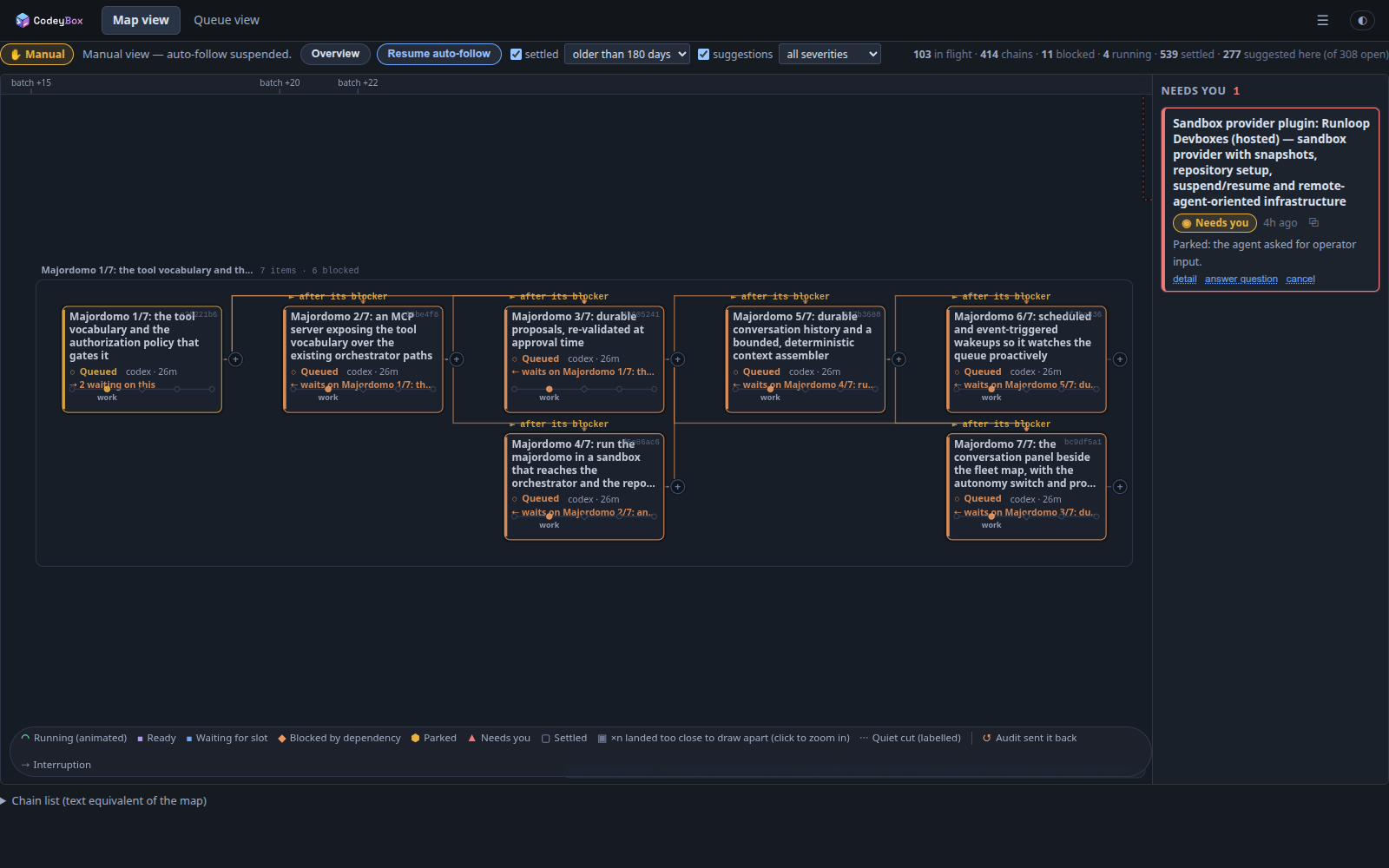Viewport: 1389px width, 868px height.
Task: Click the Interruption legend arrow
Action: tap(25, 765)
